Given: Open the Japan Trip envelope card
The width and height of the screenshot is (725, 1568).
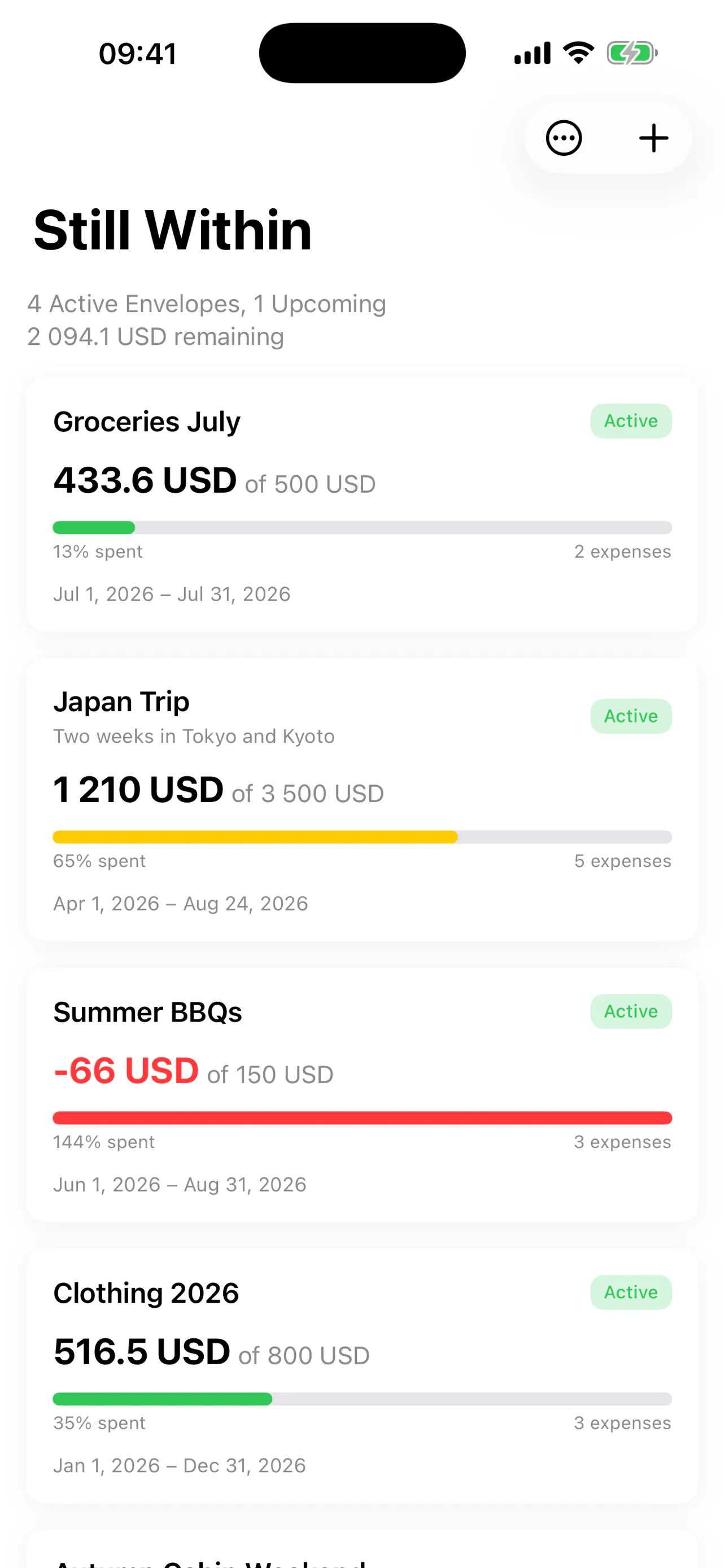Looking at the screenshot, I should (362, 800).
